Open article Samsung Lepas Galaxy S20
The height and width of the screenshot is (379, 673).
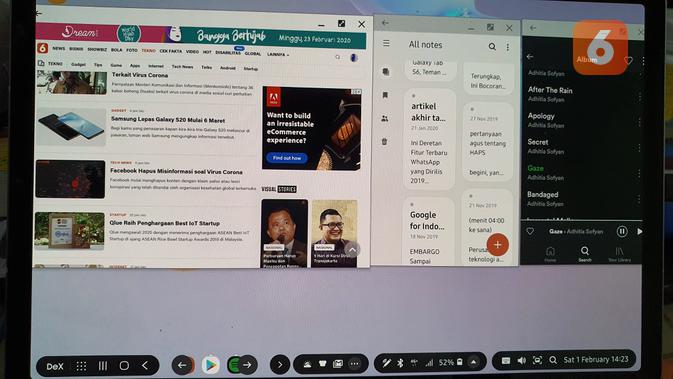click(168, 120)
